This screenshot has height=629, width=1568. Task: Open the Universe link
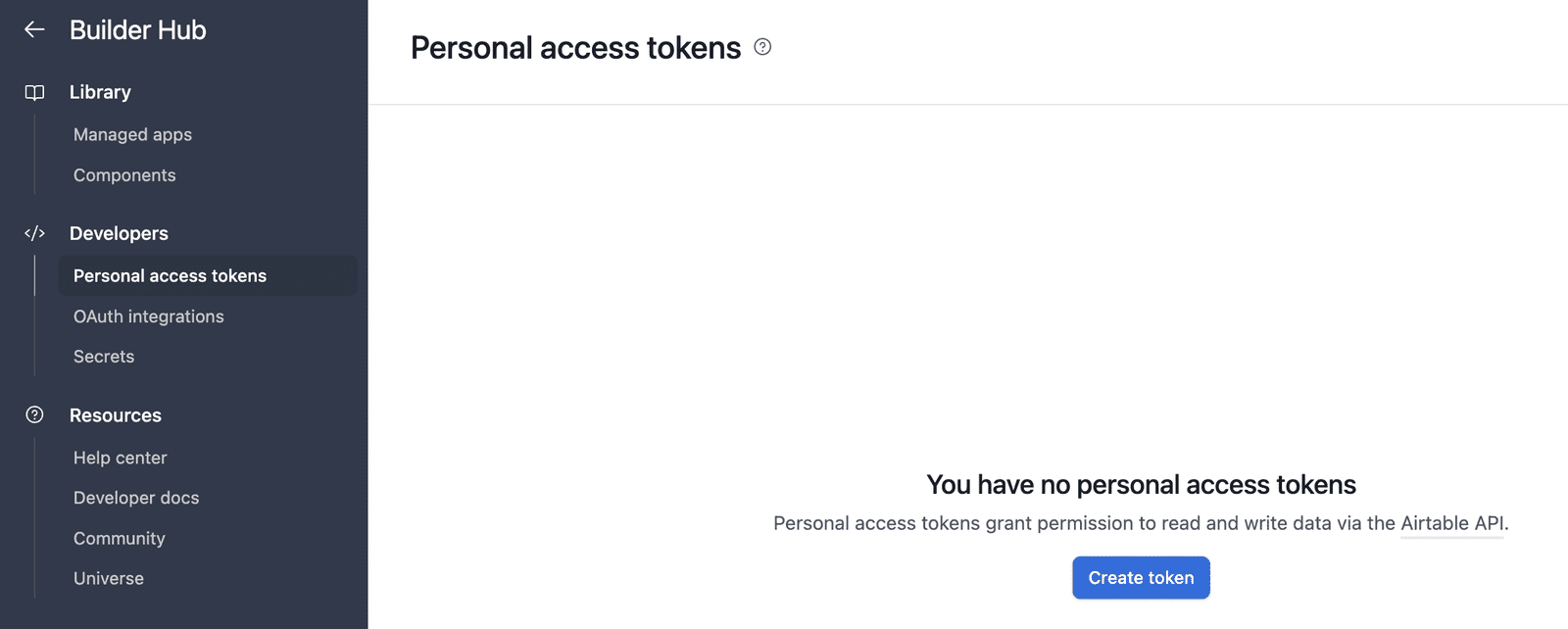click(108, 578)
